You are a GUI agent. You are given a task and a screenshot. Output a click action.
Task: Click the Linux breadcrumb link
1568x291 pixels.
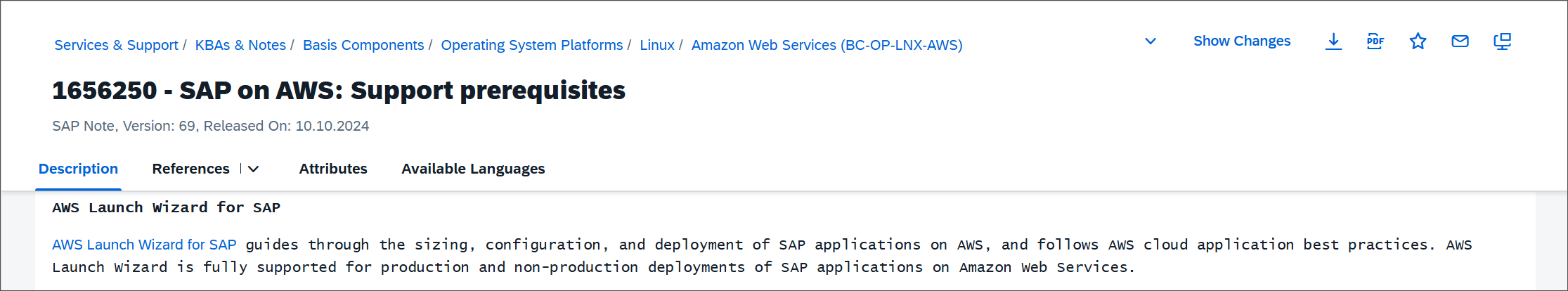coord(657,45)
